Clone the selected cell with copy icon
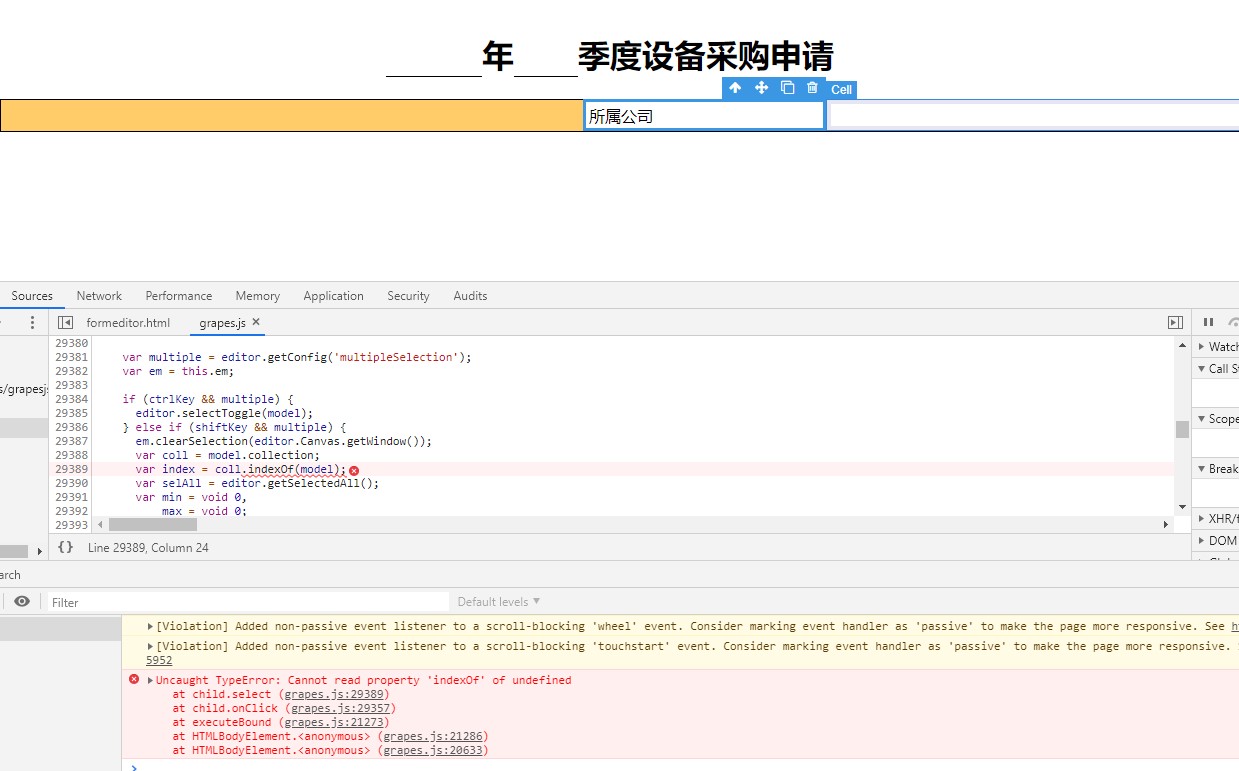 click(x=787, y=88)
